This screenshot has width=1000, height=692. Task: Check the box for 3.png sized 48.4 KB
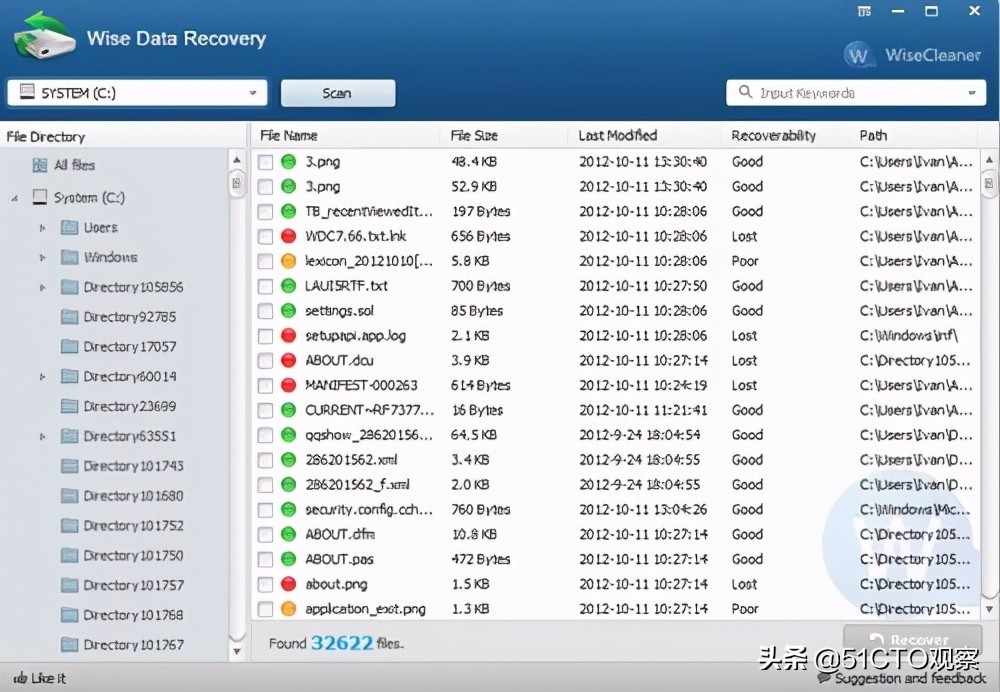tap(265, 162)
